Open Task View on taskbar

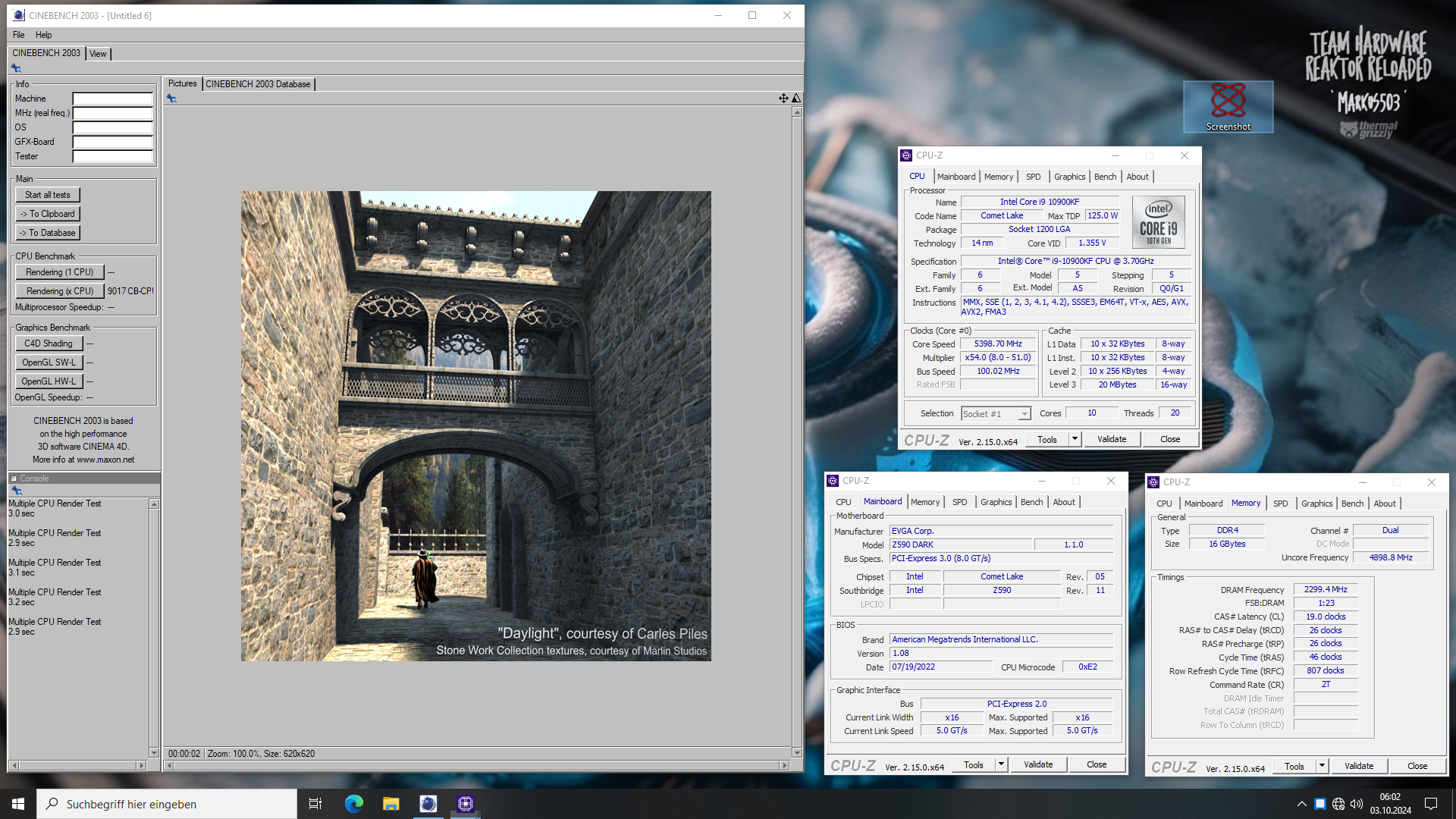coord(315,804)
